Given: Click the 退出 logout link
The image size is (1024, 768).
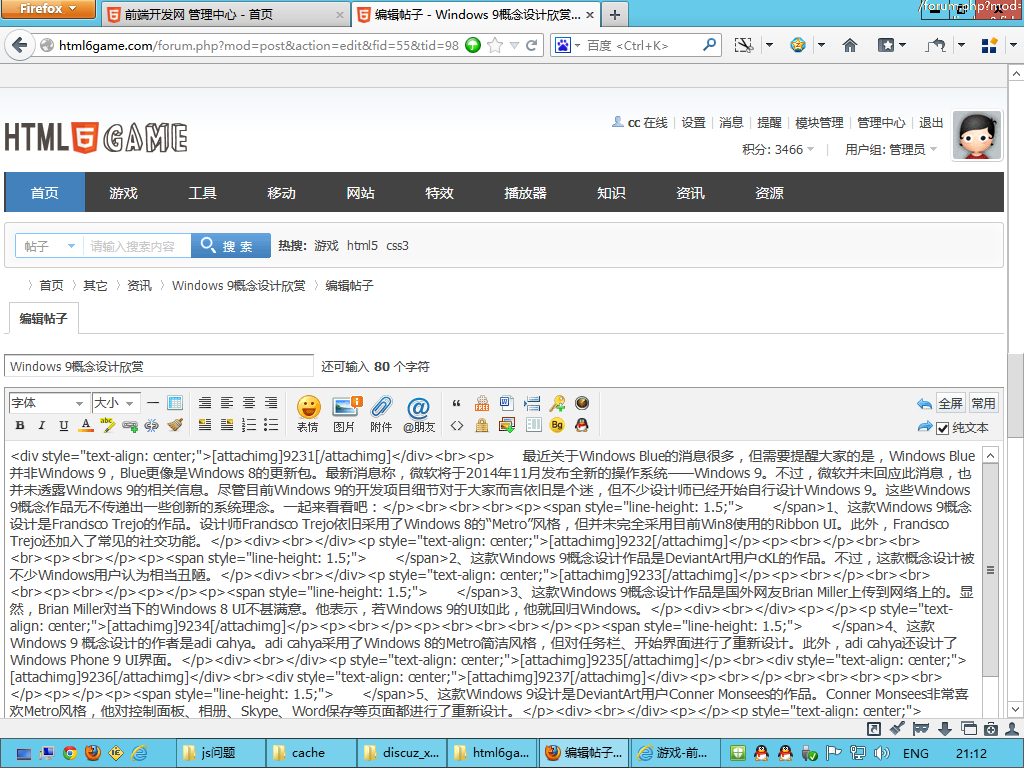Looking at the screenshot, I should 931,123.
